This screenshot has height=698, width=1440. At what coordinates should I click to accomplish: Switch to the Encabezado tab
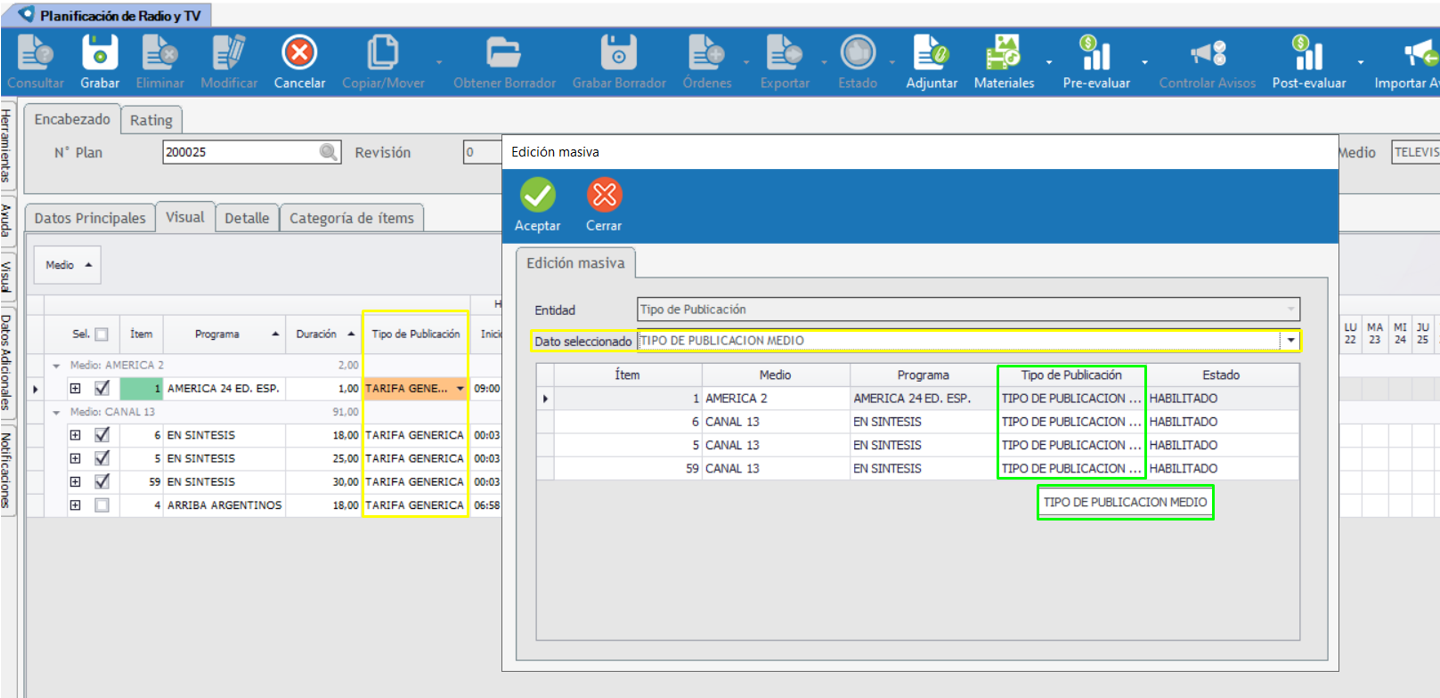point(72,119)
